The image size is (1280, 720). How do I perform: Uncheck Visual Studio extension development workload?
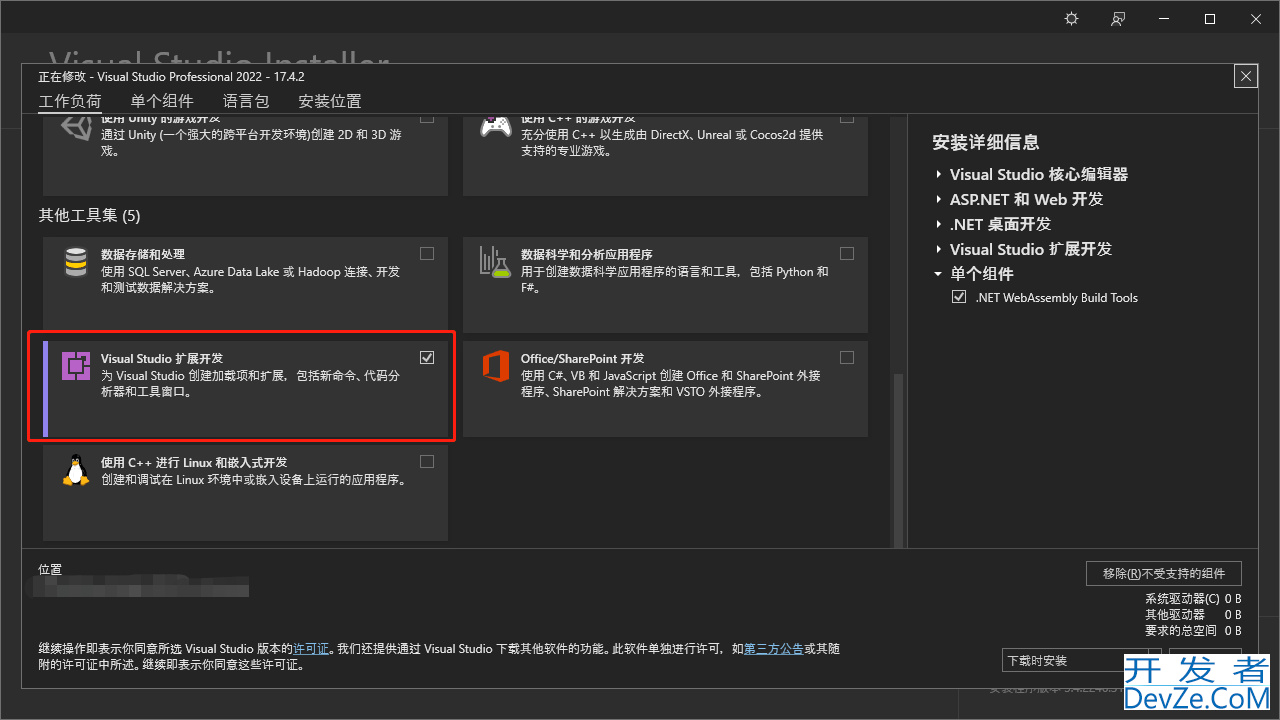pos(427,358)
